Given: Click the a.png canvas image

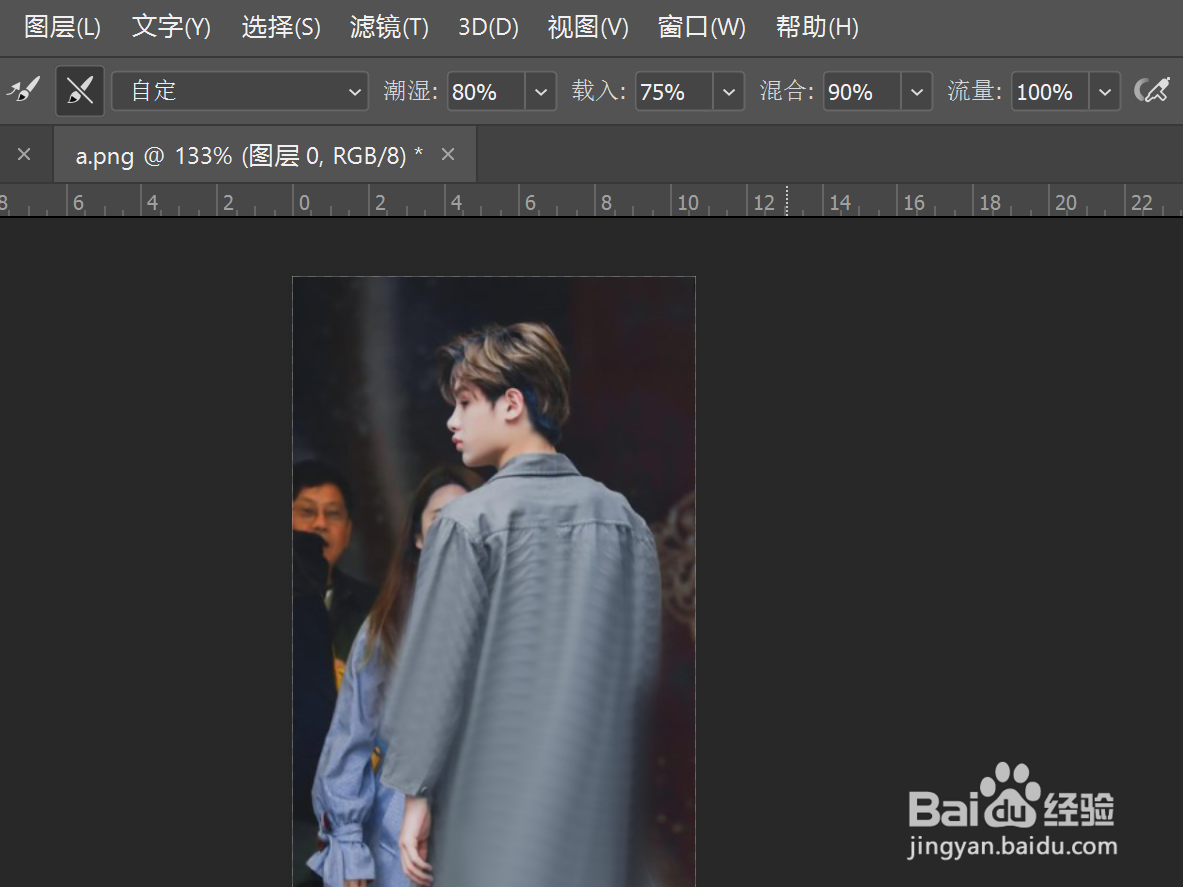Looking at the screenshot, I should click(x=494, y=582).
